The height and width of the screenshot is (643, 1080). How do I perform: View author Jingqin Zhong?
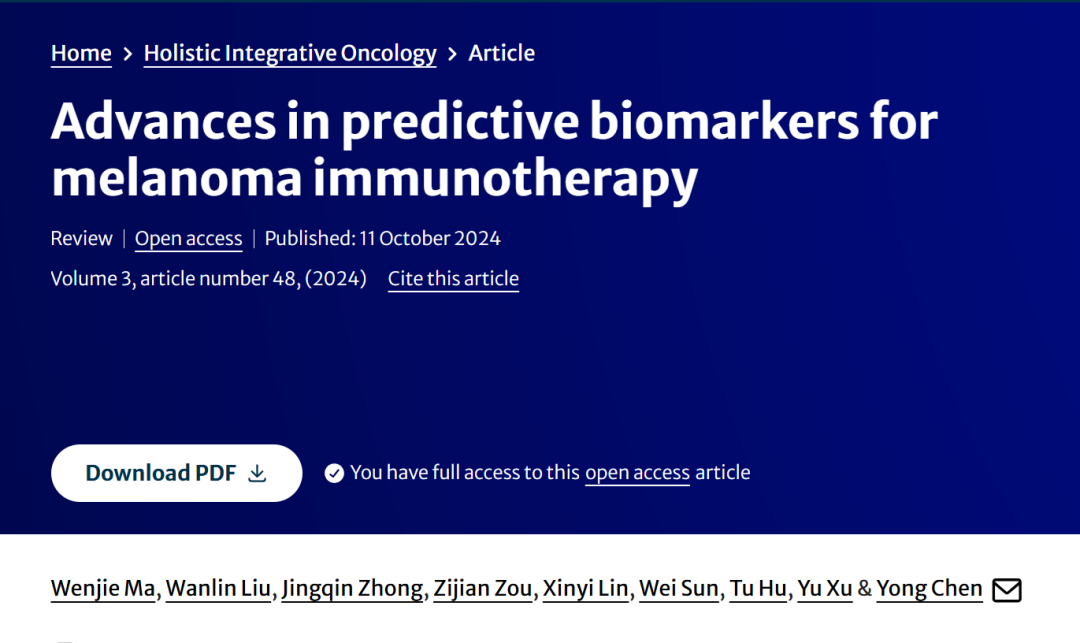coord(353,589)
